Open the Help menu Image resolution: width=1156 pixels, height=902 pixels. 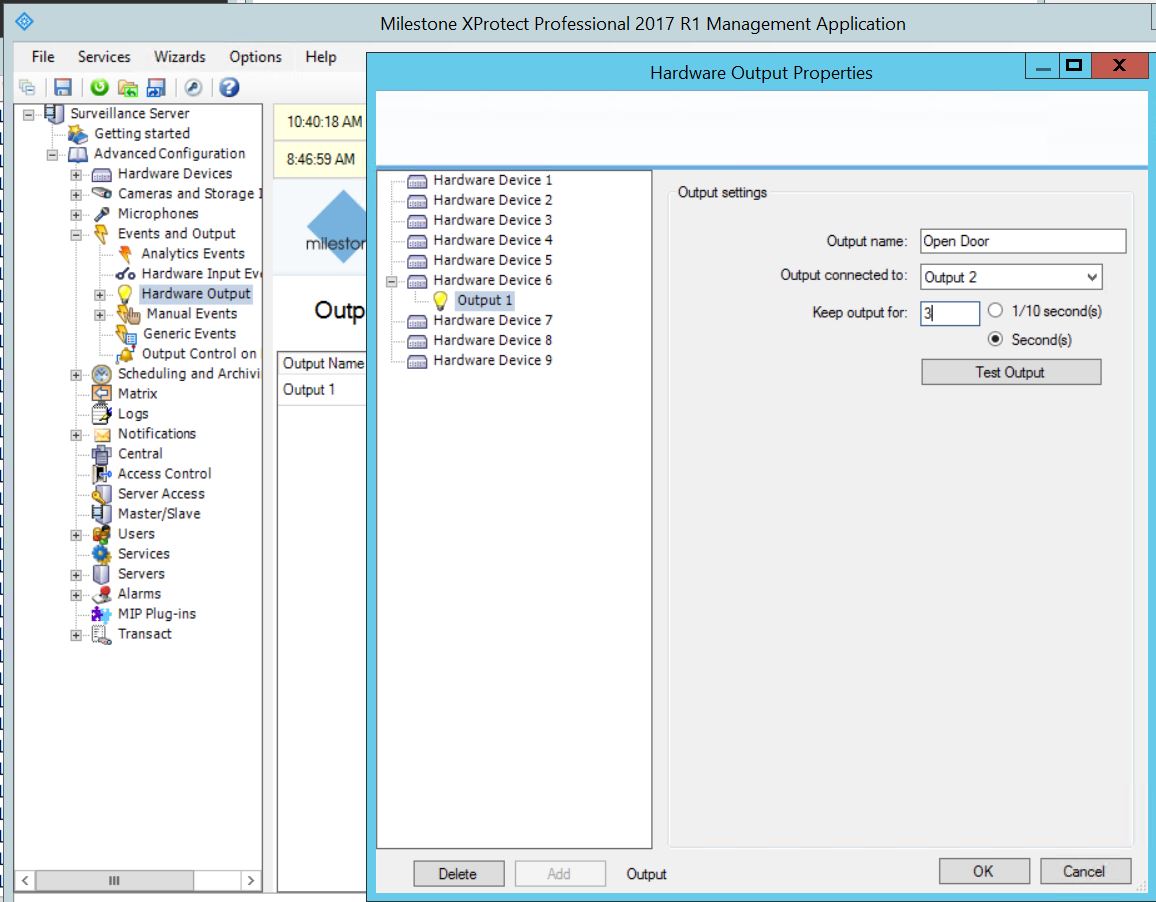coord(321,57)
